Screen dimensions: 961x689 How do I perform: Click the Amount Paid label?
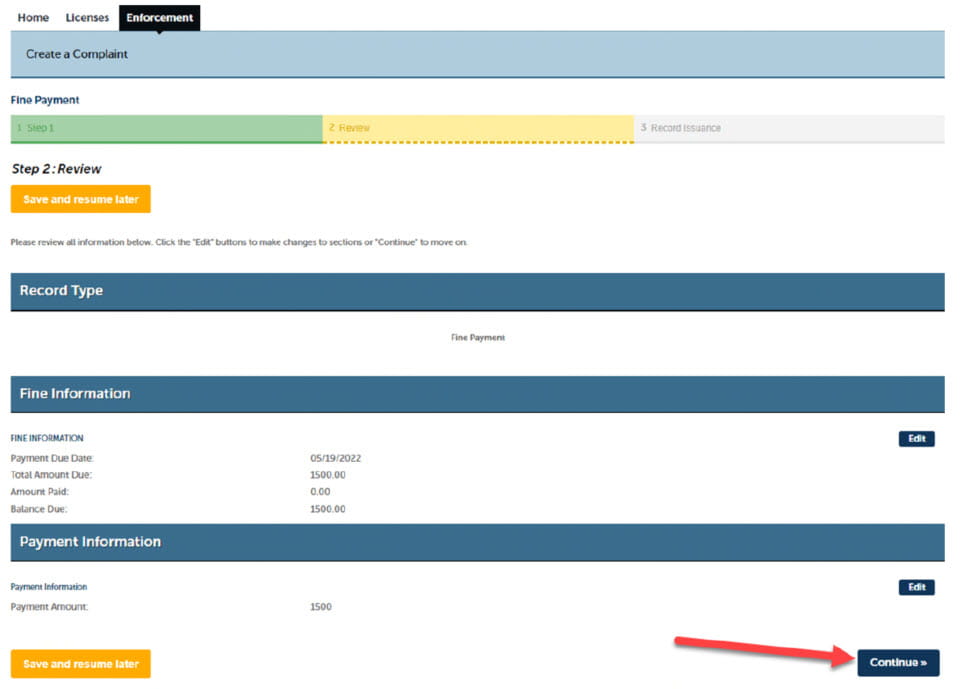tap(40, 492)
